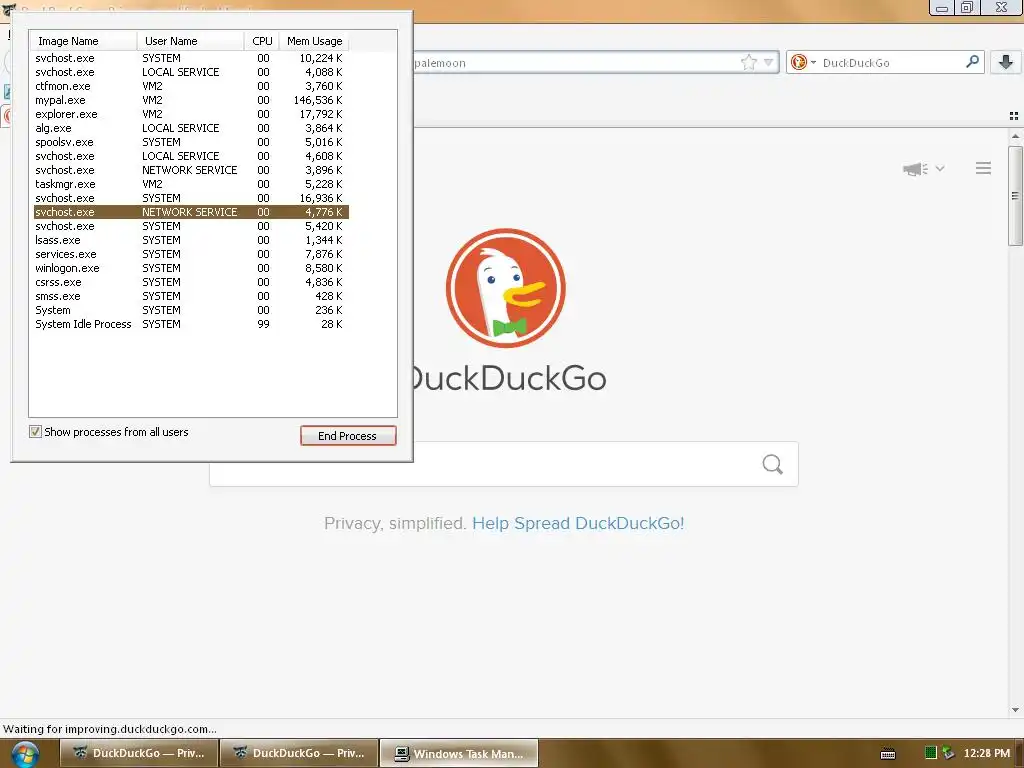
Task: Sort processes by Image Name column
Action: point(83,40)
